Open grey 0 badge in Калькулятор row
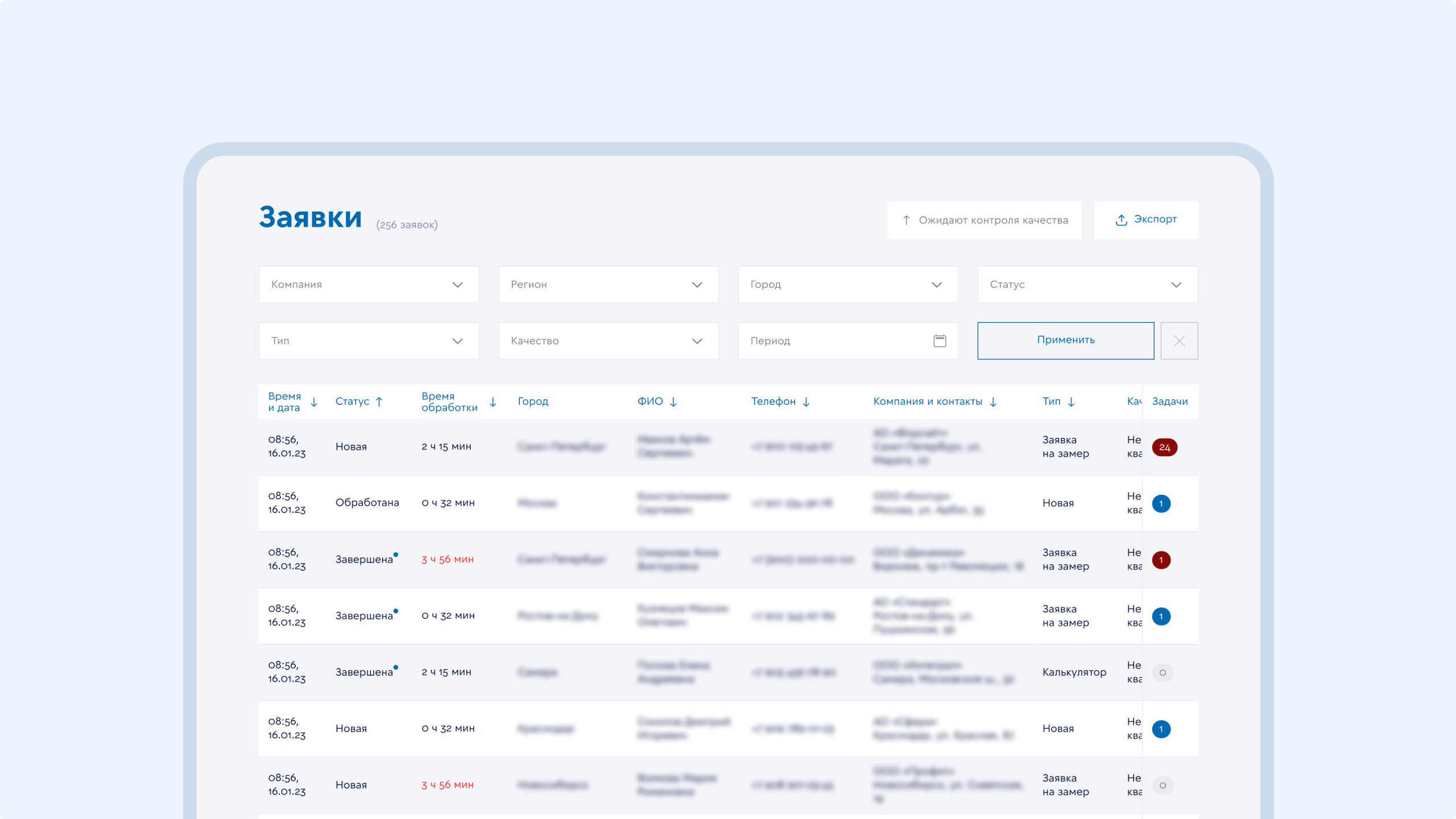This screenshot has height=819, width=1456. click(1163, 673)
